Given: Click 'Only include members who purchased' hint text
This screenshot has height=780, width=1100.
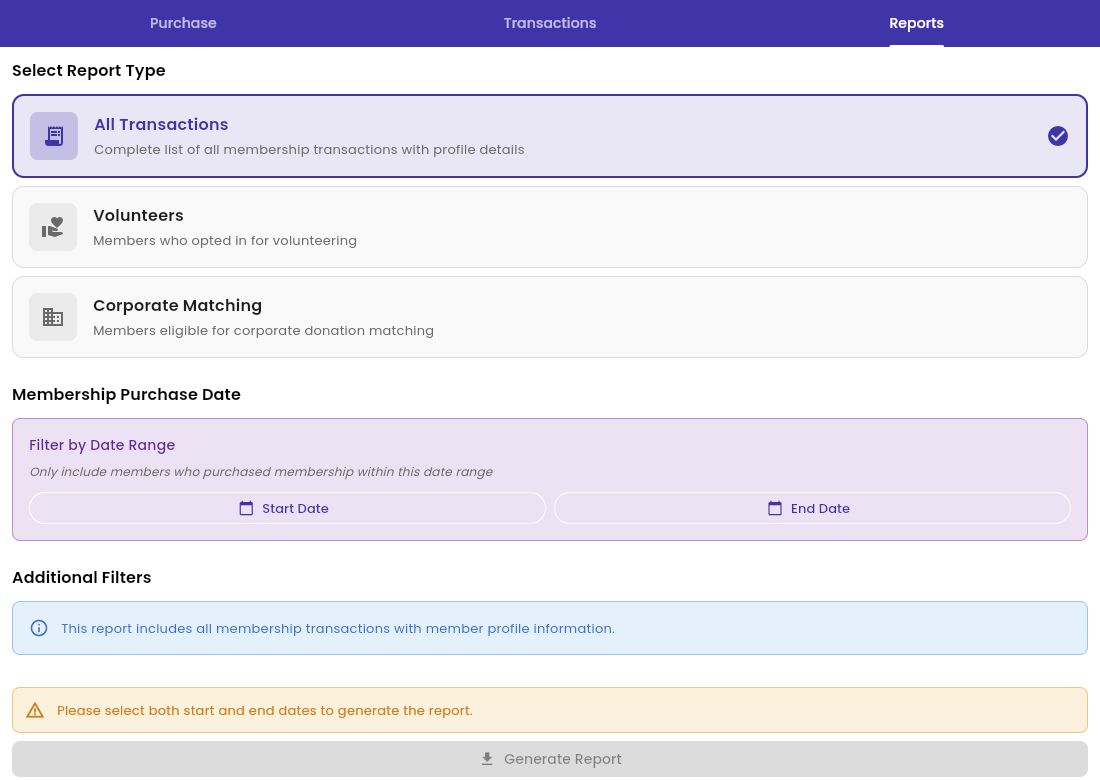Looking at the screenshot, I should [261, 471].
